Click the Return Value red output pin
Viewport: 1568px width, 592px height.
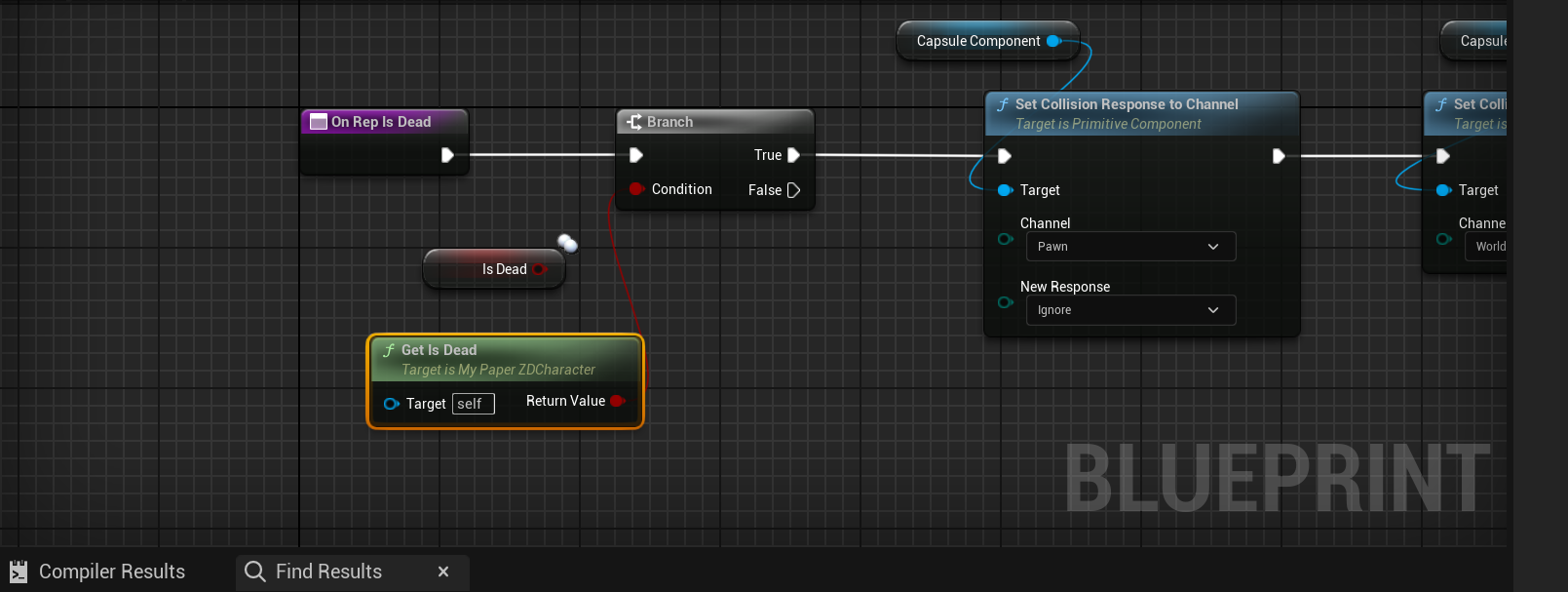click(x=617, y=401)
